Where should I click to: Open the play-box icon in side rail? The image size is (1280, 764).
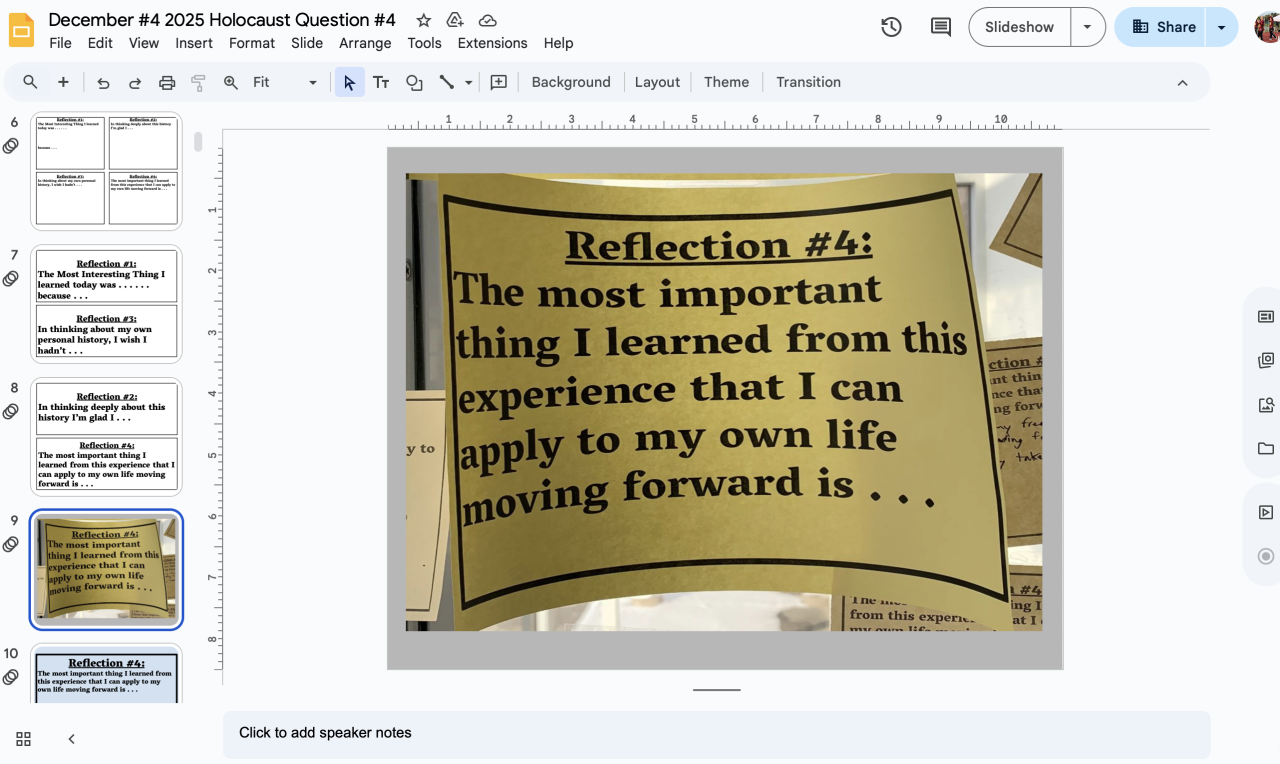point(1266,513)
